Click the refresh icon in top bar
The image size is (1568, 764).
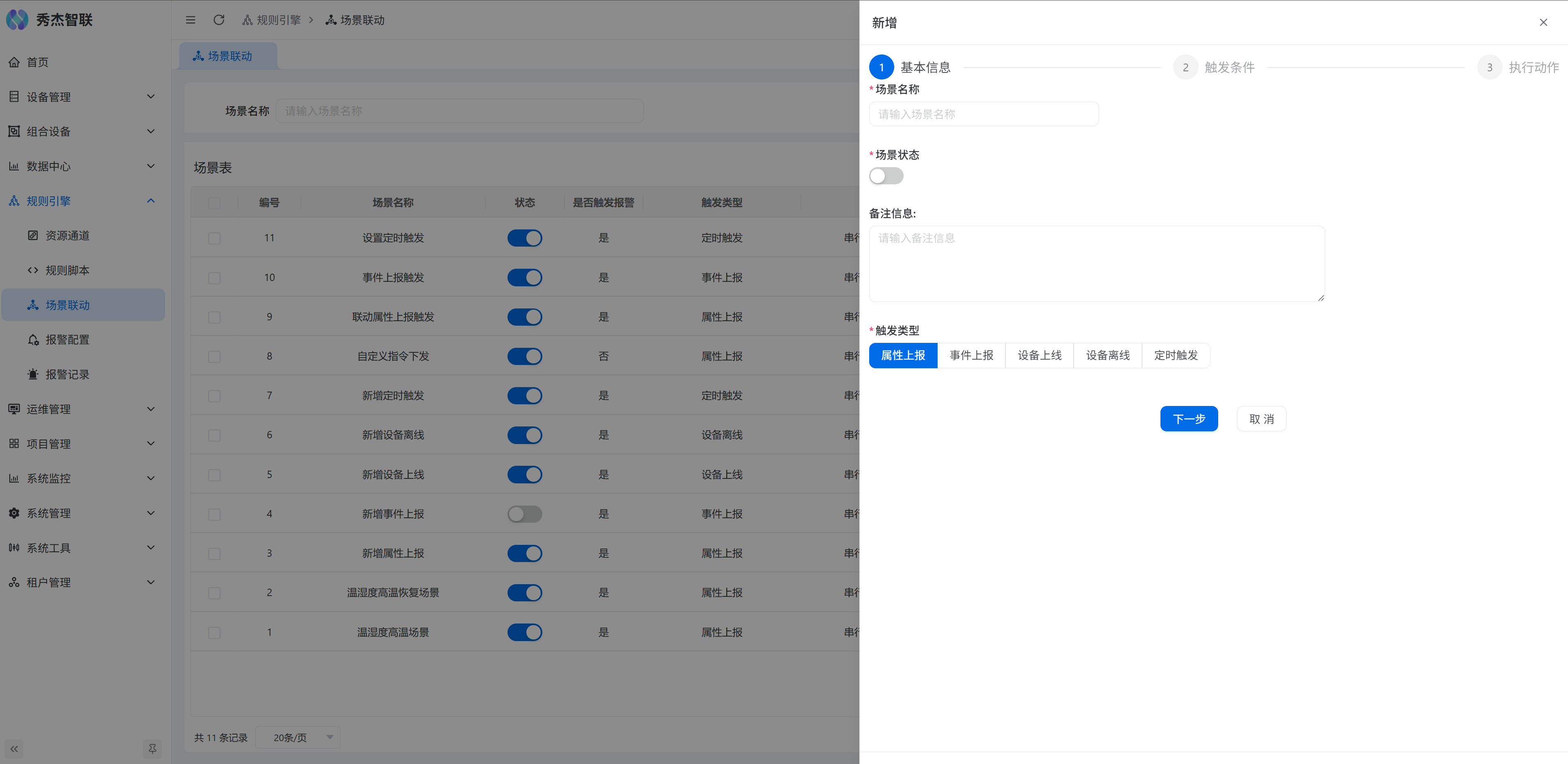(218, 20)
